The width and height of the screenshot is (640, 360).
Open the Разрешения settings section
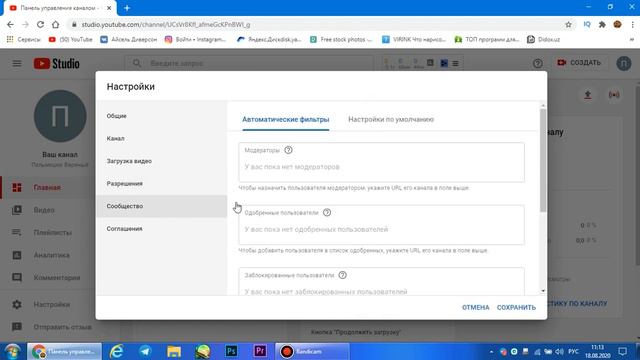(162, 184)
